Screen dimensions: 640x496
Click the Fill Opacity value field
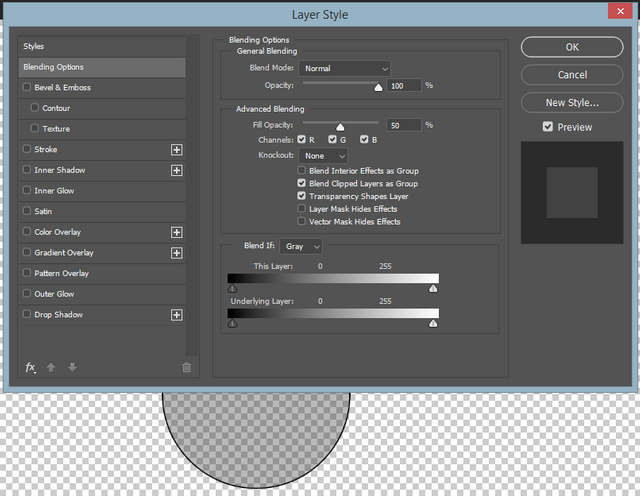[x=404, y=125]
